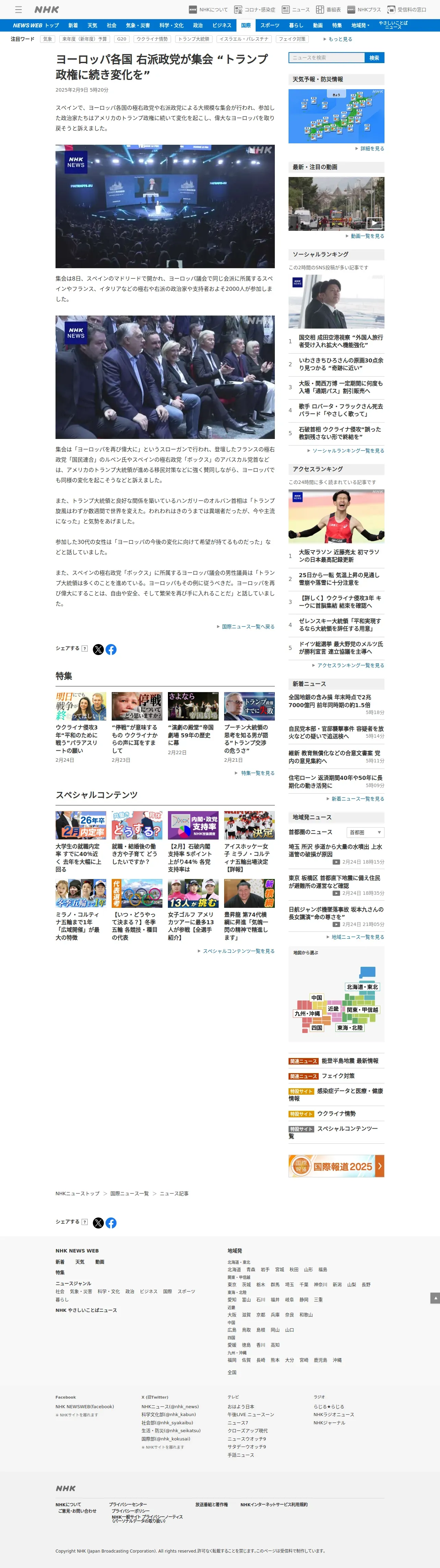The width and height of the screenshot is (440, 1568).
Task: Open 国交相 成田空港視察 ranking article
Action: tap(341, 341)
